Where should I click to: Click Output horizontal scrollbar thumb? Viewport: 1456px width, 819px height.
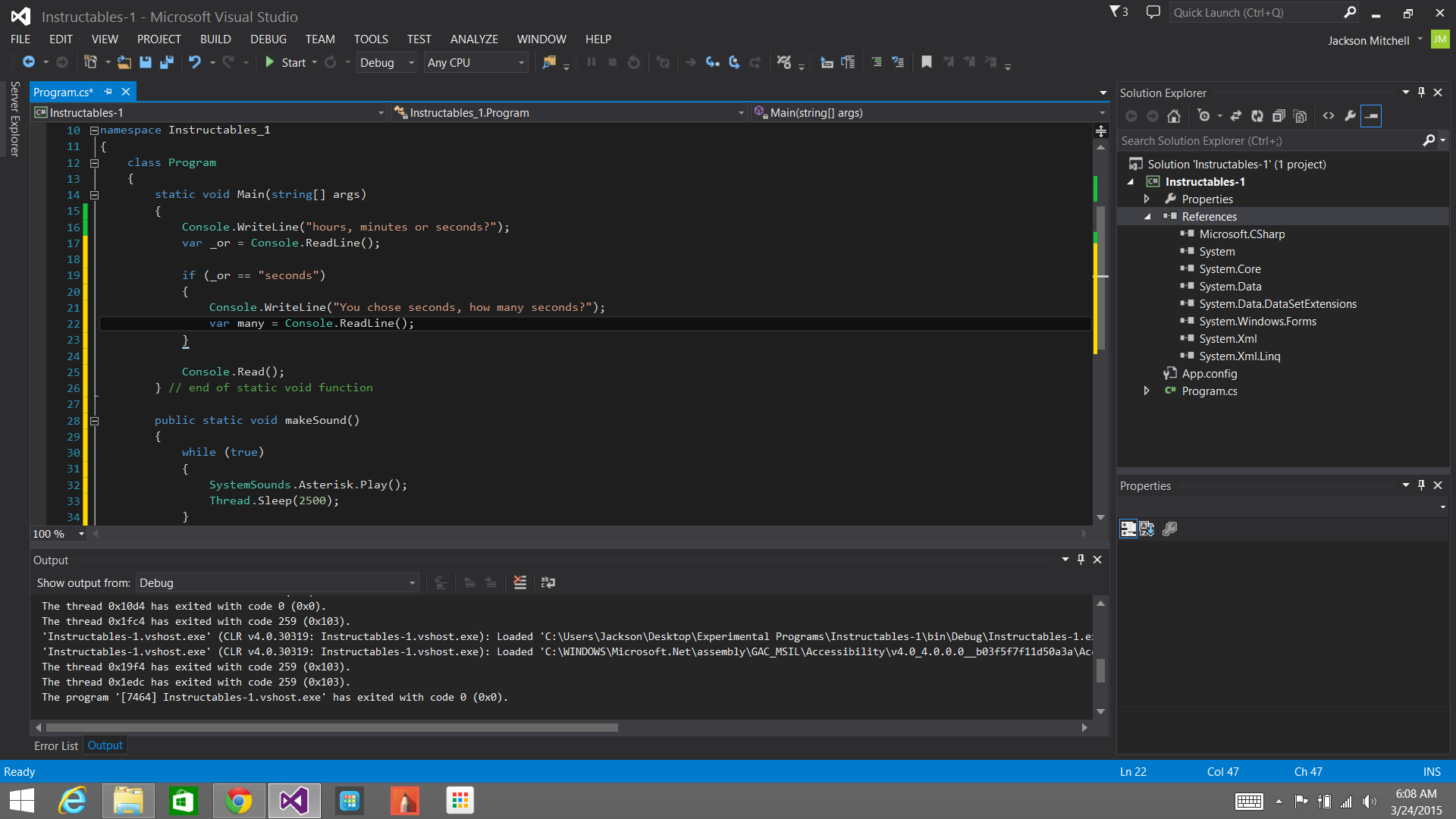click(331, 727)
